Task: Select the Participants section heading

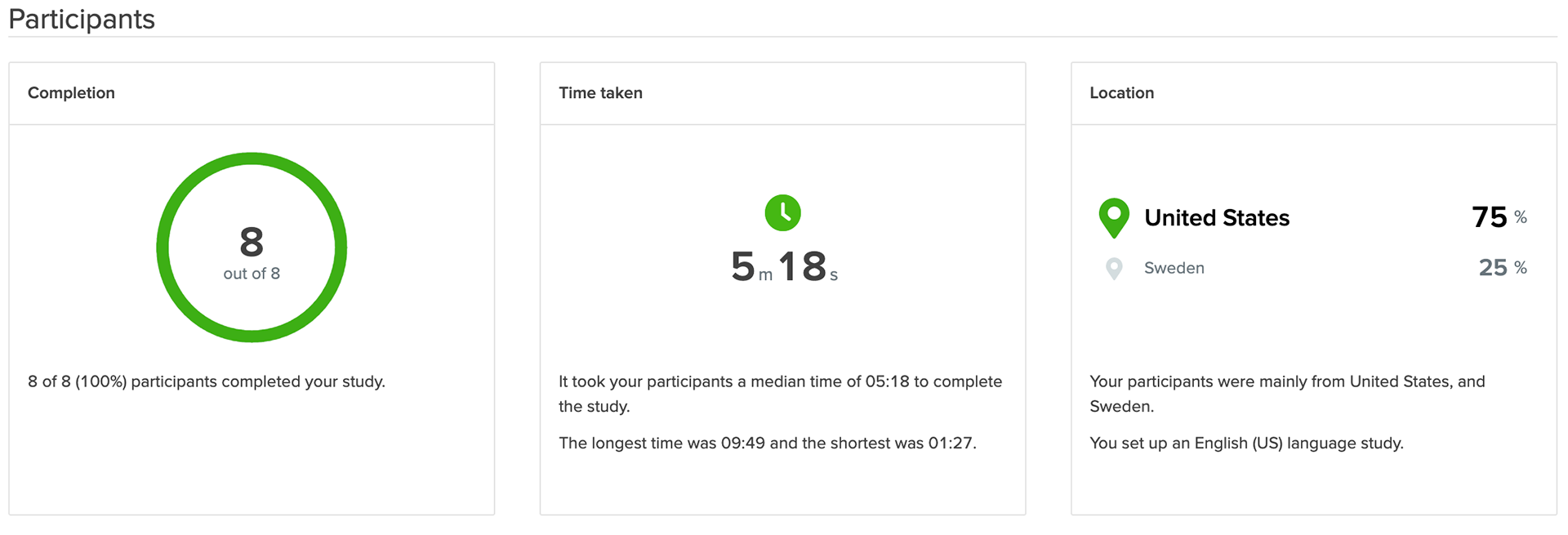Action: 82,19
